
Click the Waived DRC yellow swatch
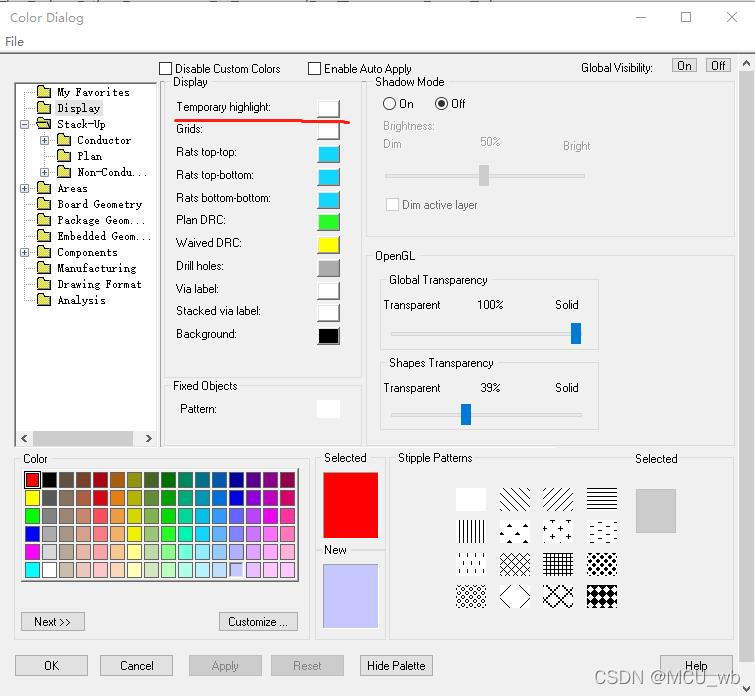pyautogui.click(x=329, y=245)
